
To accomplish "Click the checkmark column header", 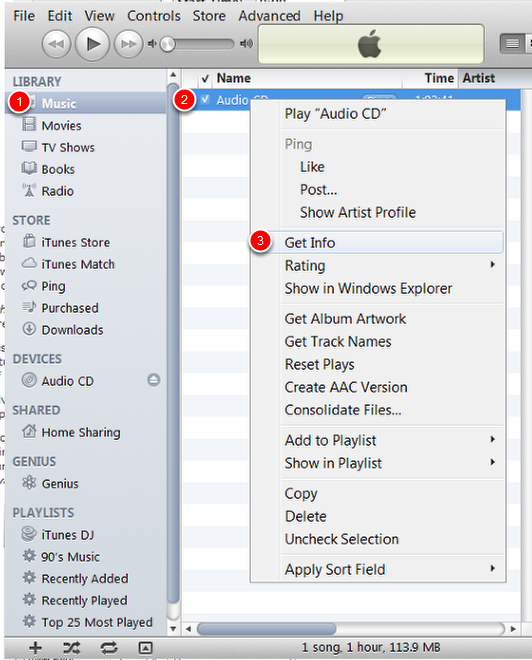I will point(205,78).
